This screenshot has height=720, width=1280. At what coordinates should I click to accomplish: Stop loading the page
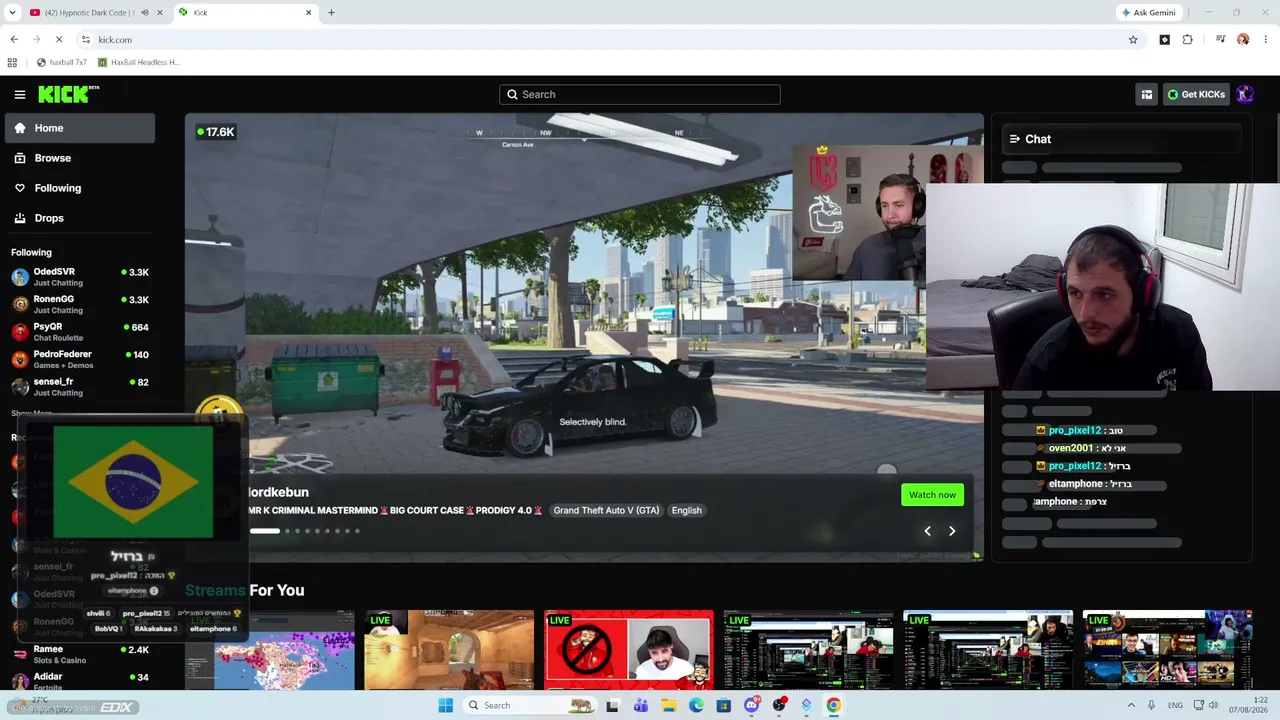pos(59,40)
